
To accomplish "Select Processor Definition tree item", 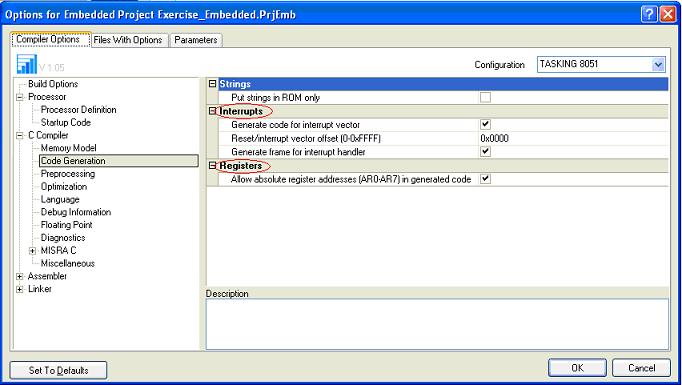I will pyautogui.click(x=79, y=110).
